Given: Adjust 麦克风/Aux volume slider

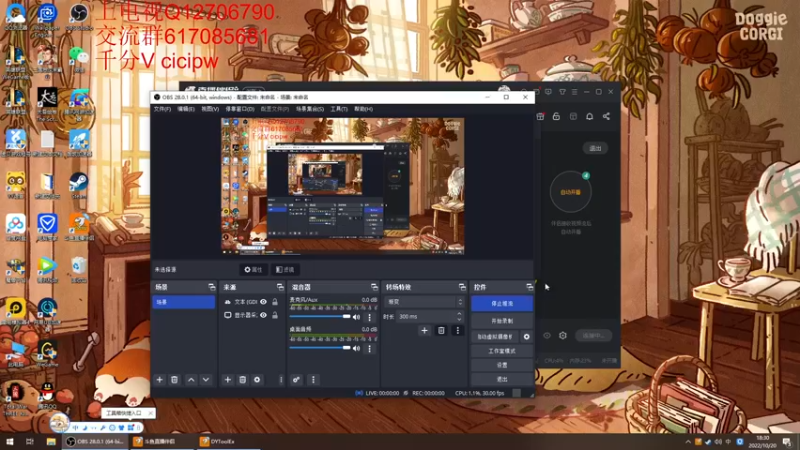Looking at the screenshot, I should tap(320, 317).
